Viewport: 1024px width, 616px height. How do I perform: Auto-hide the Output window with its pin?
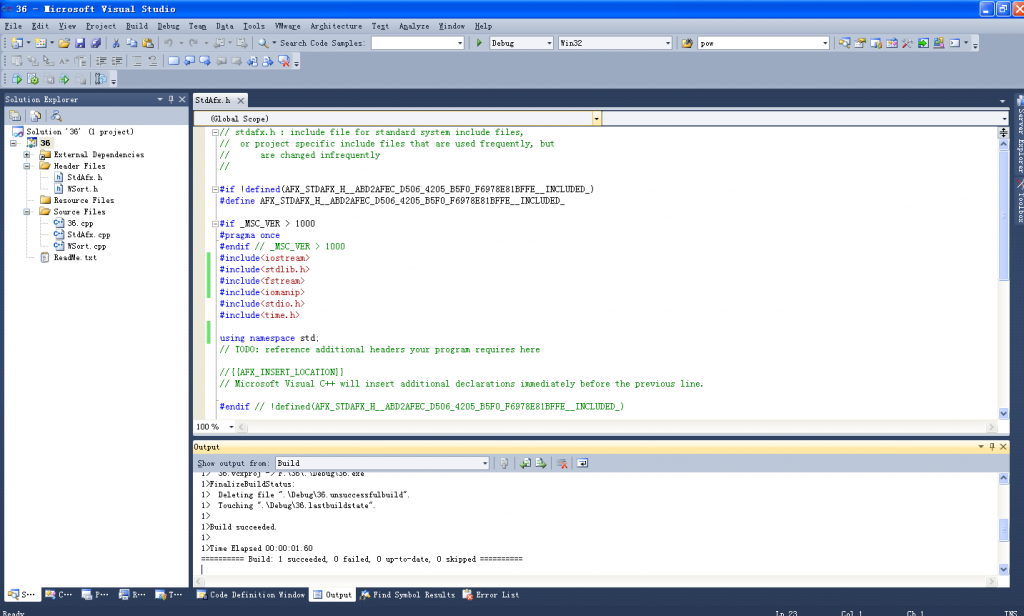point(992,447)
